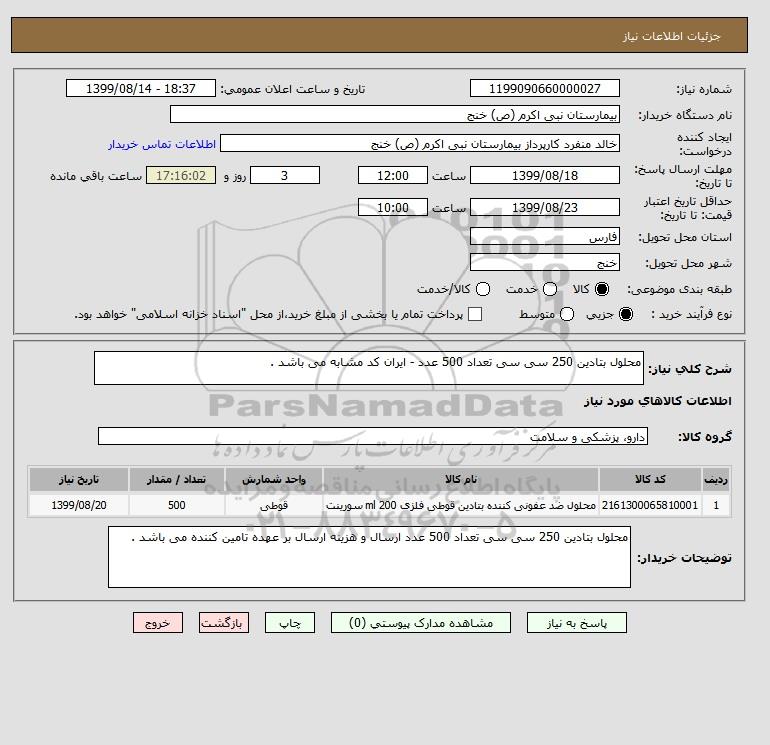Click the need date cell 1399/08/20
The image size is (770, 745).
click(x=79, y=505)
